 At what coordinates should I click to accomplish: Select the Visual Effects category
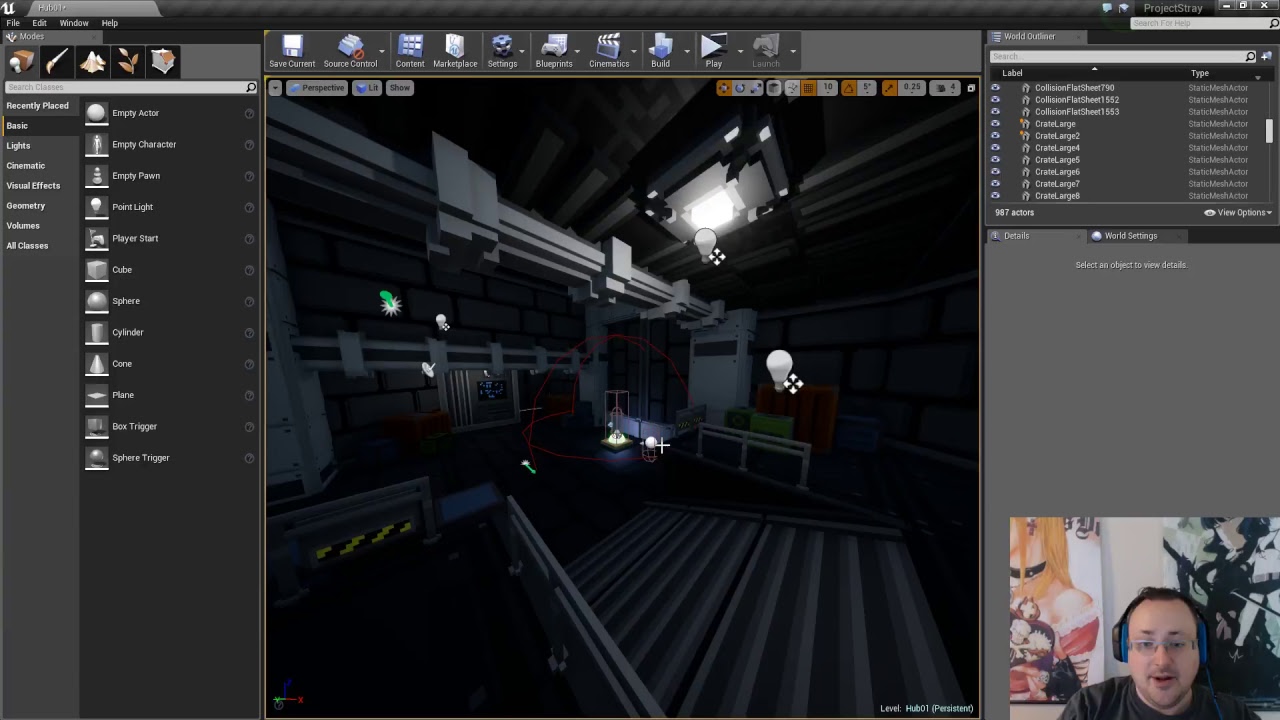[33, 186]
